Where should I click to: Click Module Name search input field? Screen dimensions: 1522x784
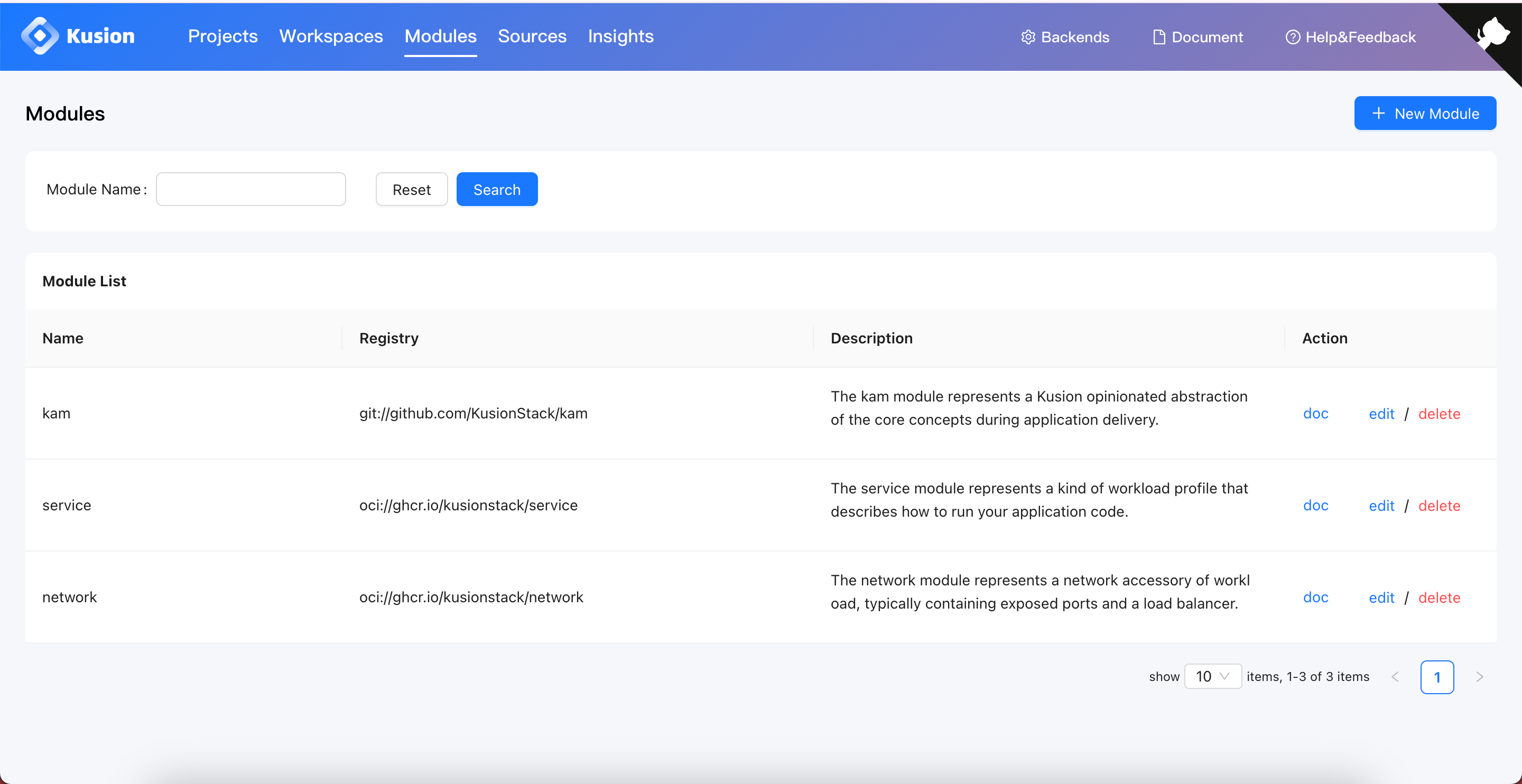click(252, 189)
